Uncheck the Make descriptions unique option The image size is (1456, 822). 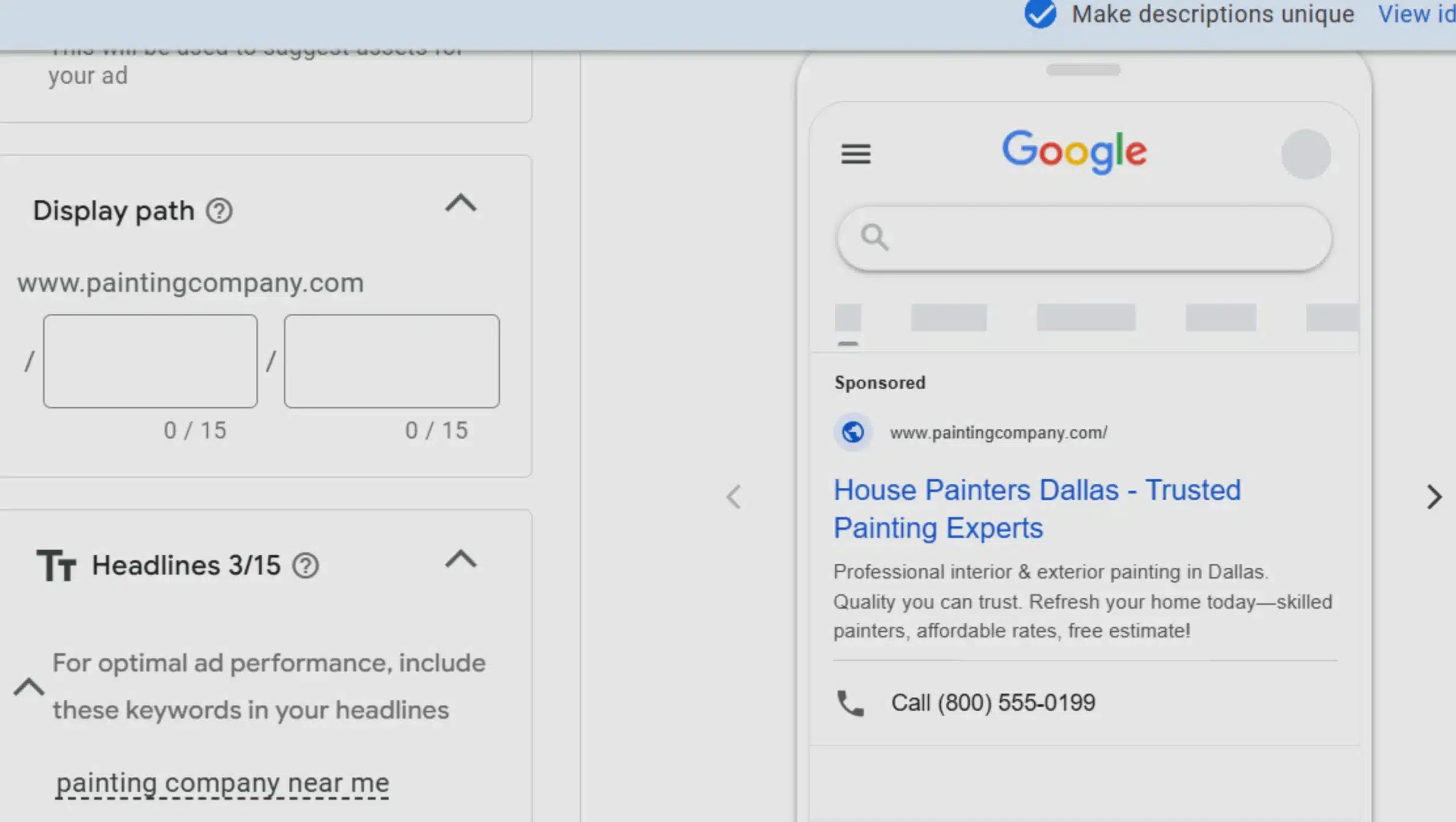coord(1040,14)
